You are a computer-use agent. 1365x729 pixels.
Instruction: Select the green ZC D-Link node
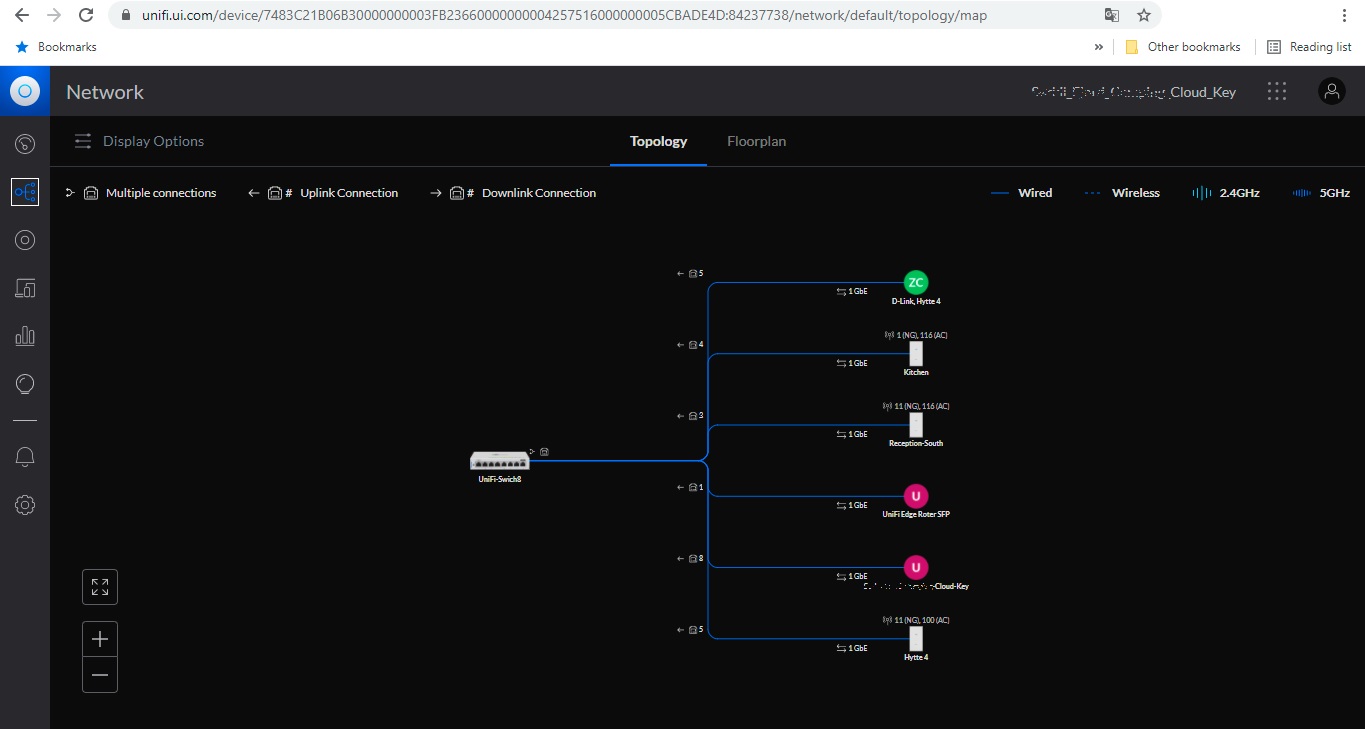click(916, 283)
